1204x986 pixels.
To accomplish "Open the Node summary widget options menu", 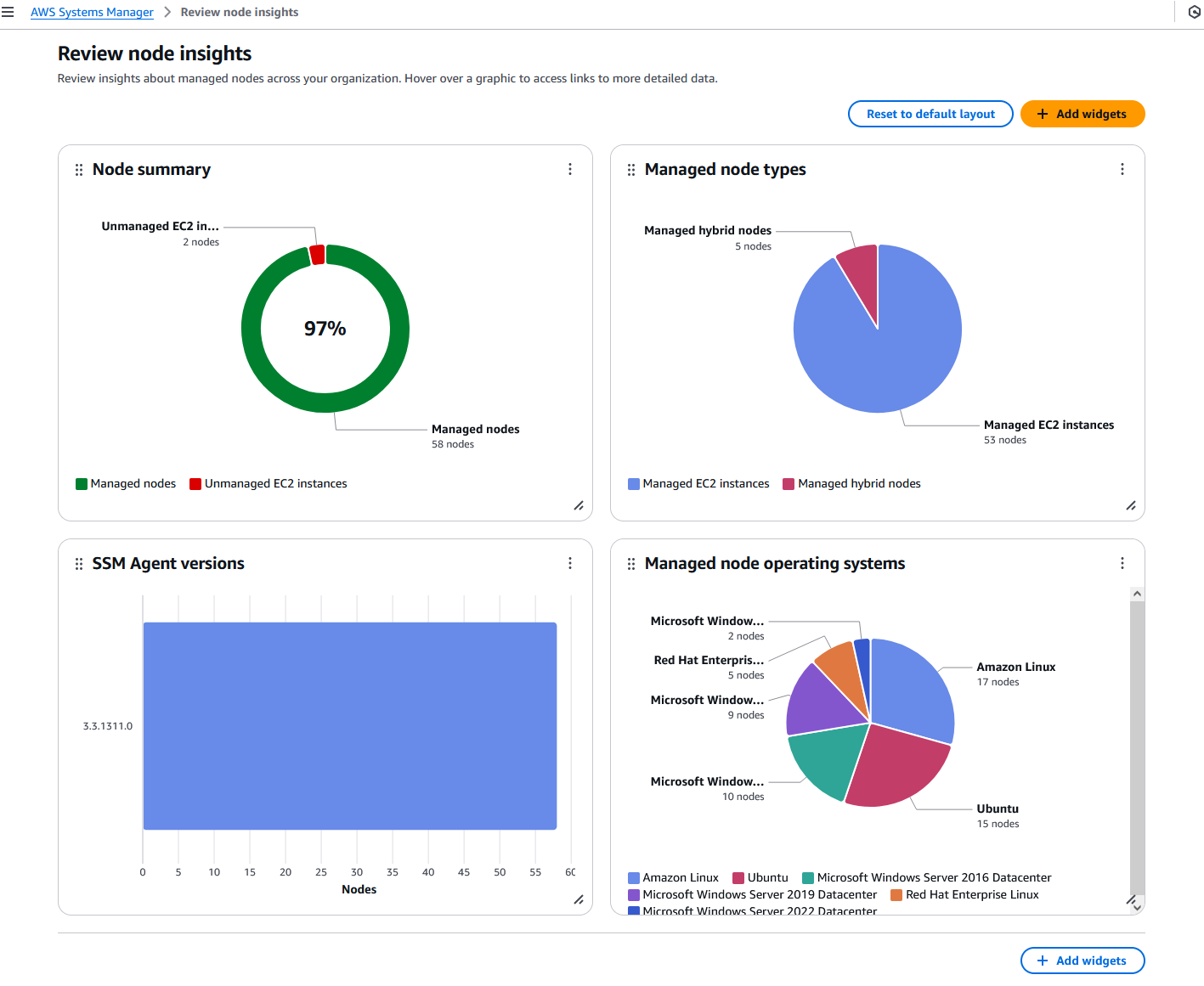I will point(570,169).
